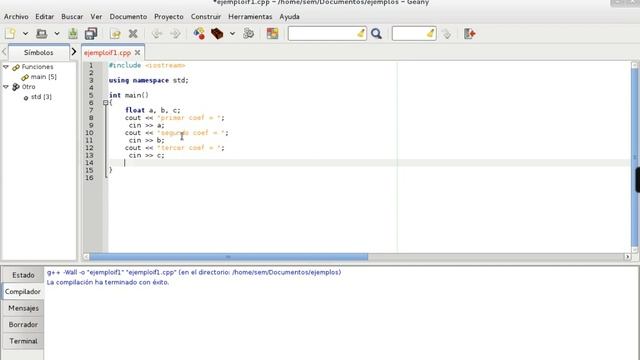Screen dimensions: 640x360
Task: Click the text 'using namespace std;'
Action: click(x=149, y=80)
